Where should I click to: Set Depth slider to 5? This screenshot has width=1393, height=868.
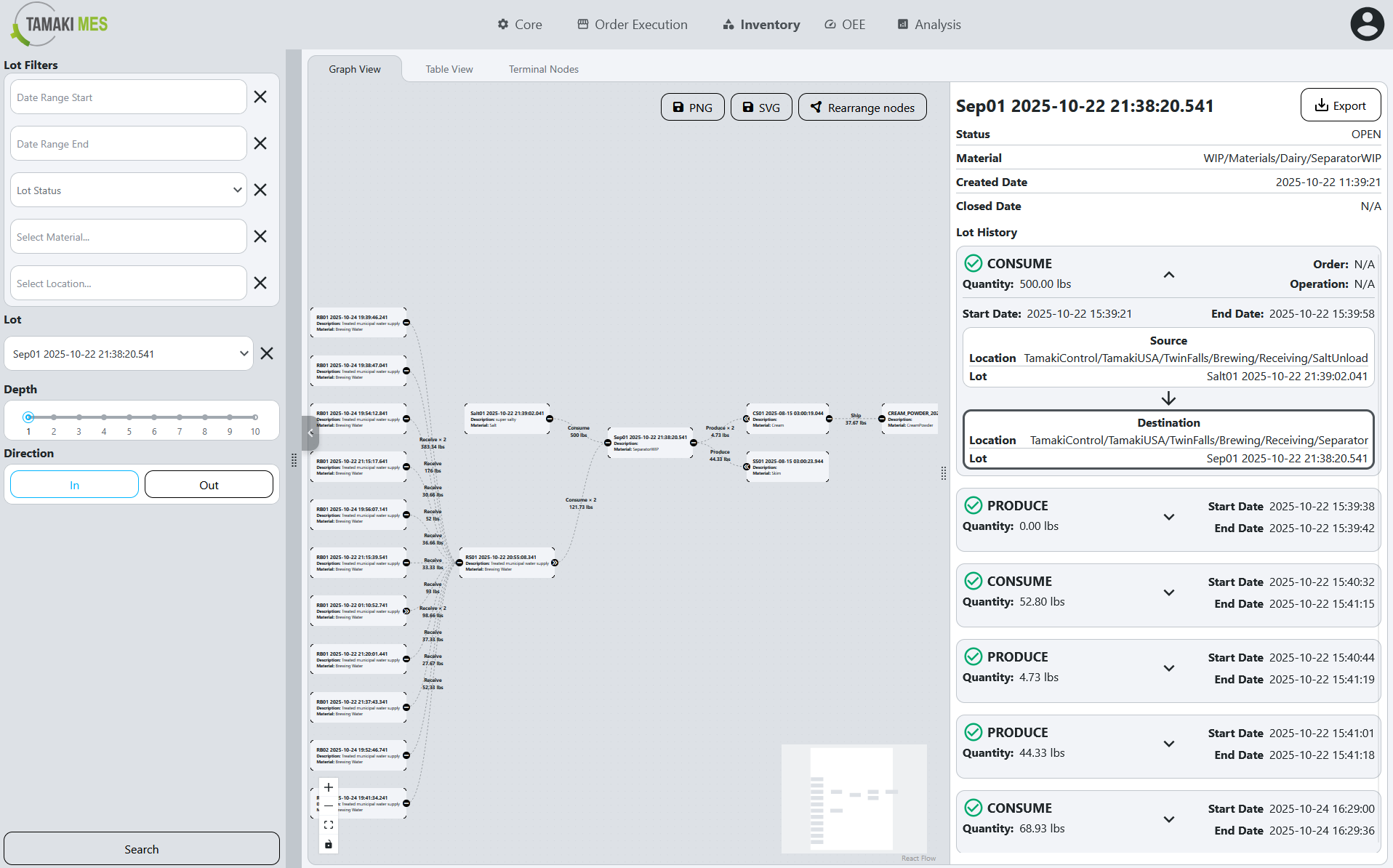tap(129, 417)
